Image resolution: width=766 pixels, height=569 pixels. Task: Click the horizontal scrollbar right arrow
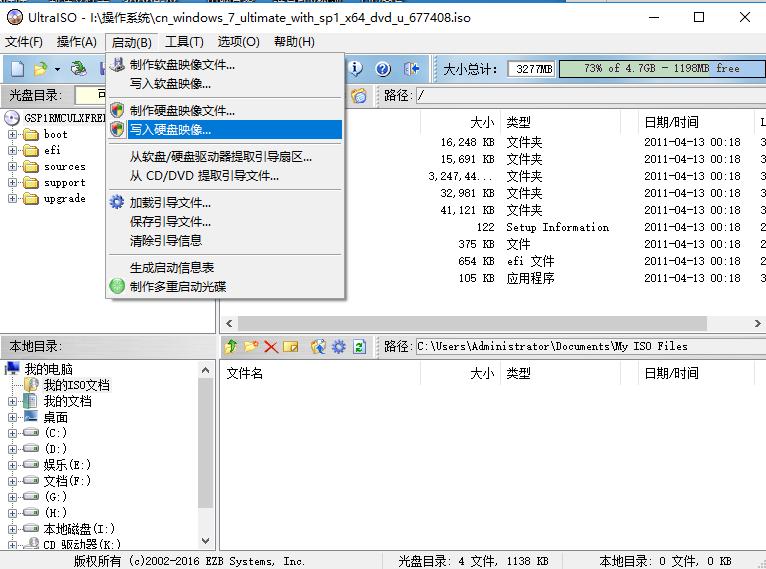[x=757, y=323]
